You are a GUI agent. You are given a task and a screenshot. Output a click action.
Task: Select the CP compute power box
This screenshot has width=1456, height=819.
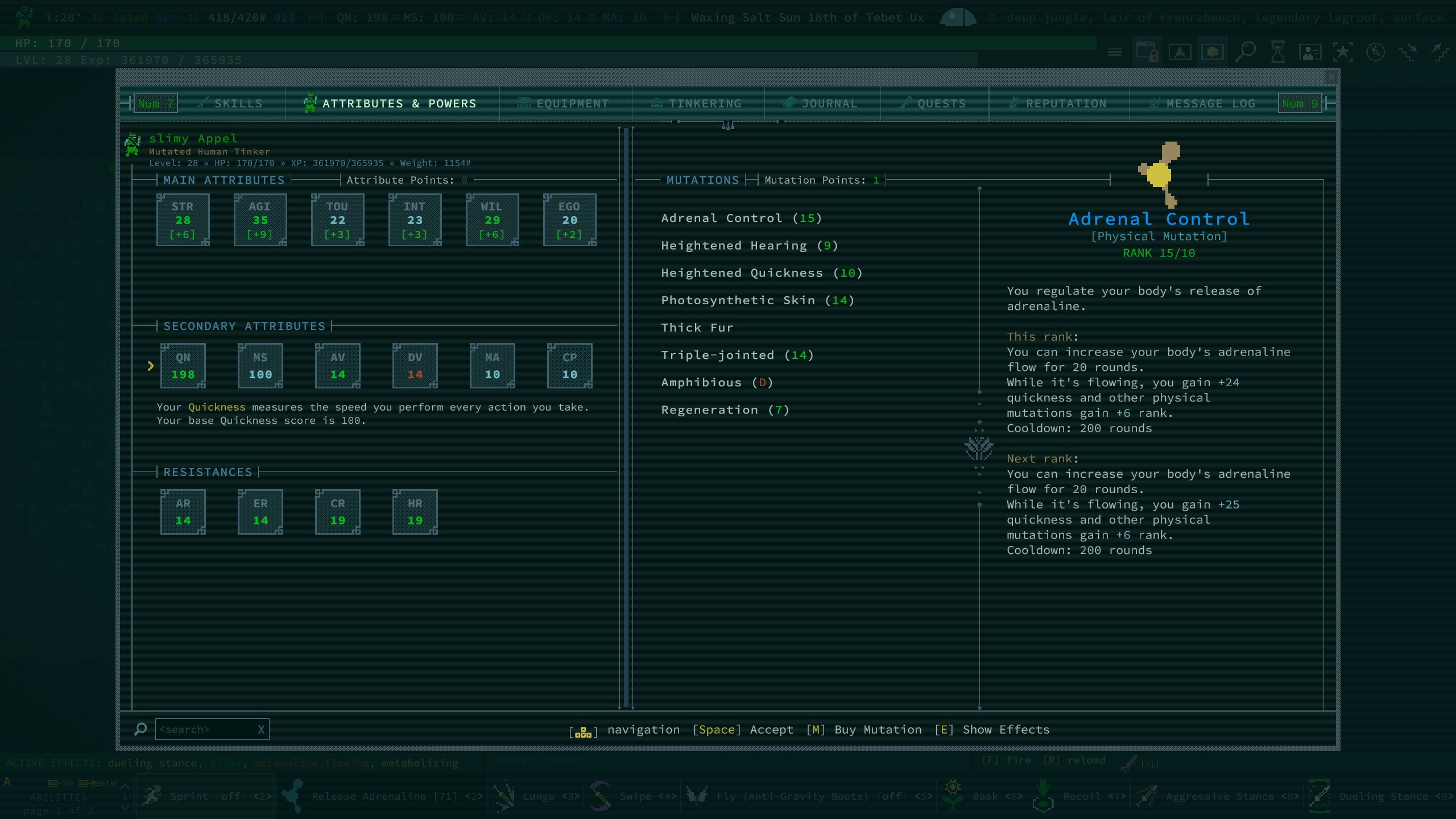coord(569,366)
